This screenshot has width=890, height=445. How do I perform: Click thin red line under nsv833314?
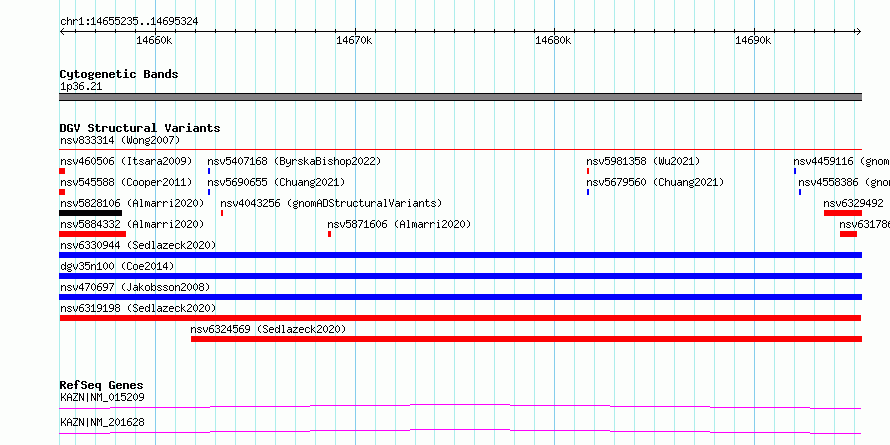click(x=460, y=150)
